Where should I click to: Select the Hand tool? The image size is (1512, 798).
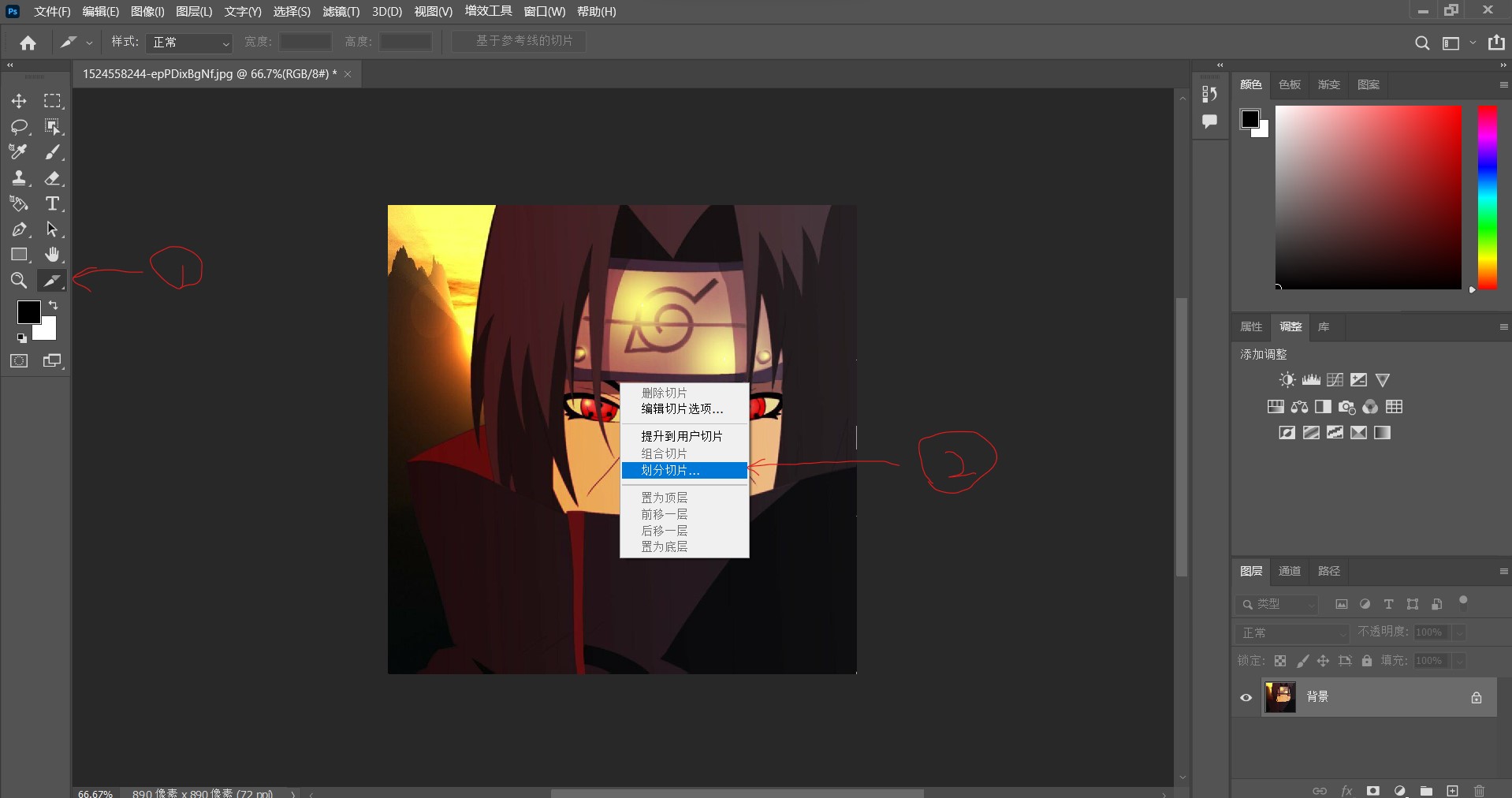tap(52, 255)
